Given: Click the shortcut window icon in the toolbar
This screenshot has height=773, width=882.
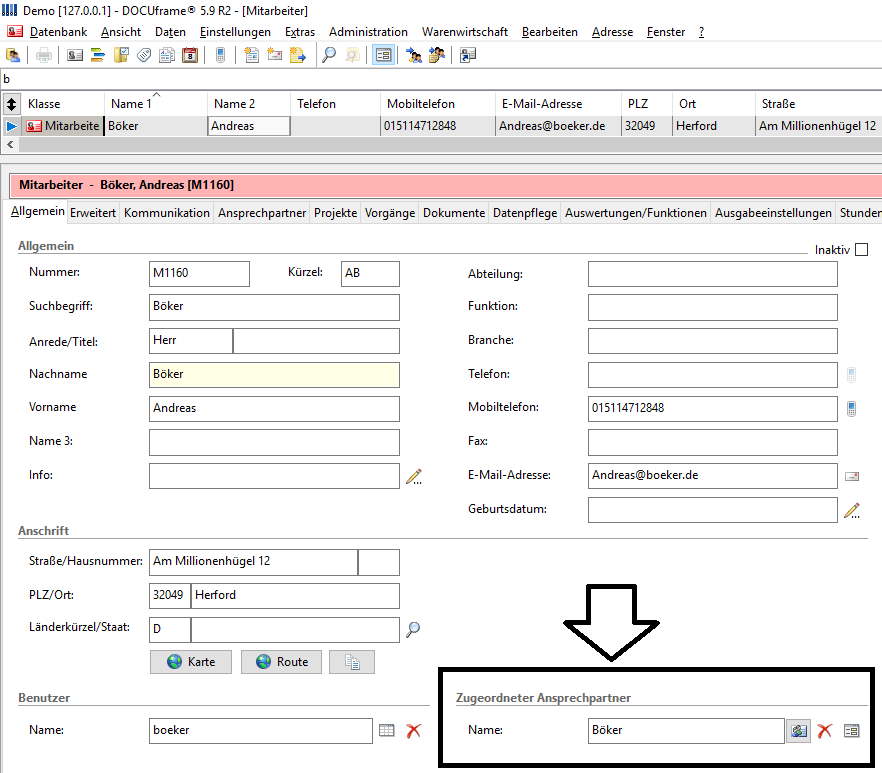Looking at the screenshot, I should pyautogui.click(x=467, y=55).
